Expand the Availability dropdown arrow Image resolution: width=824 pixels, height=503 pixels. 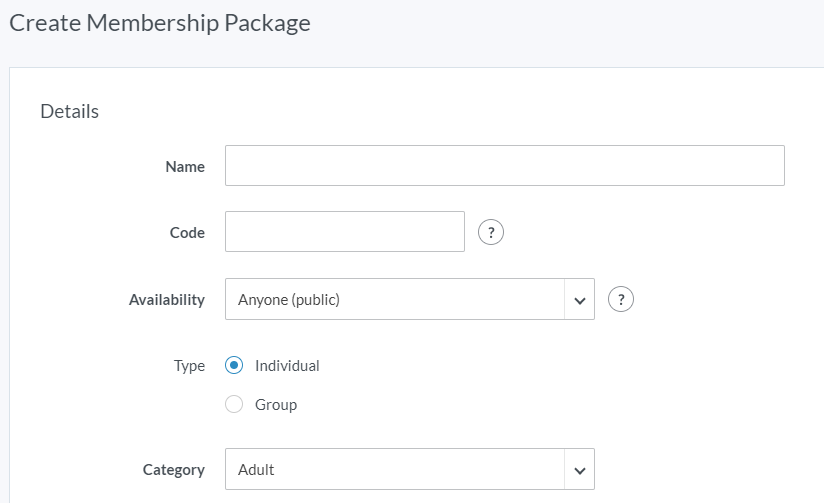[579, 299]
